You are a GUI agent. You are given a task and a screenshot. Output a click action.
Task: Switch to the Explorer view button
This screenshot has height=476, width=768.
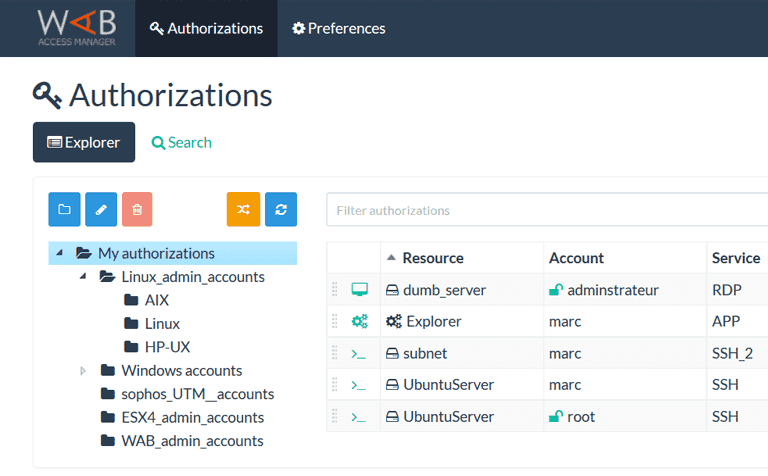[84, 142]
